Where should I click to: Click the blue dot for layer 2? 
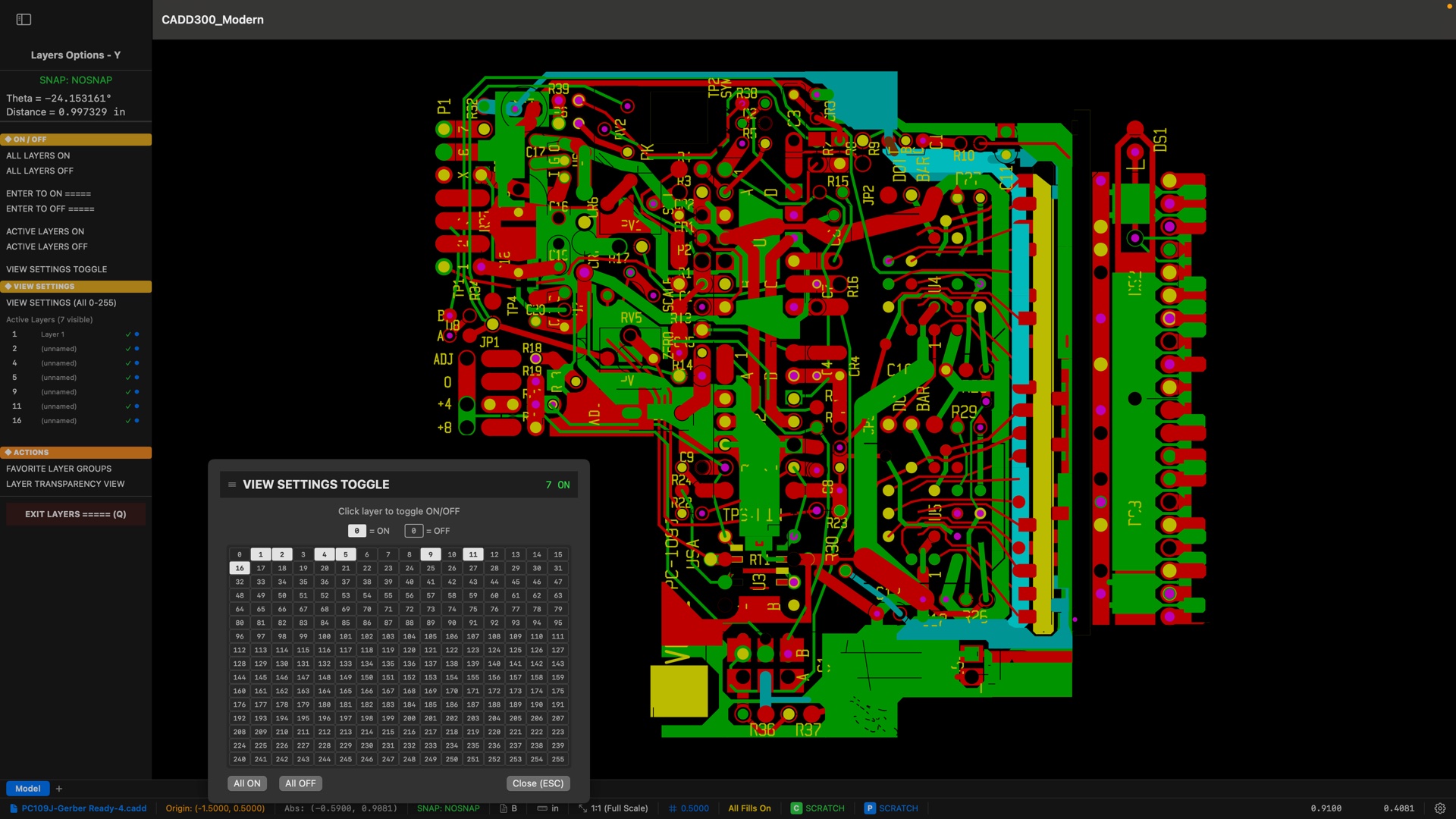[136, 349]
